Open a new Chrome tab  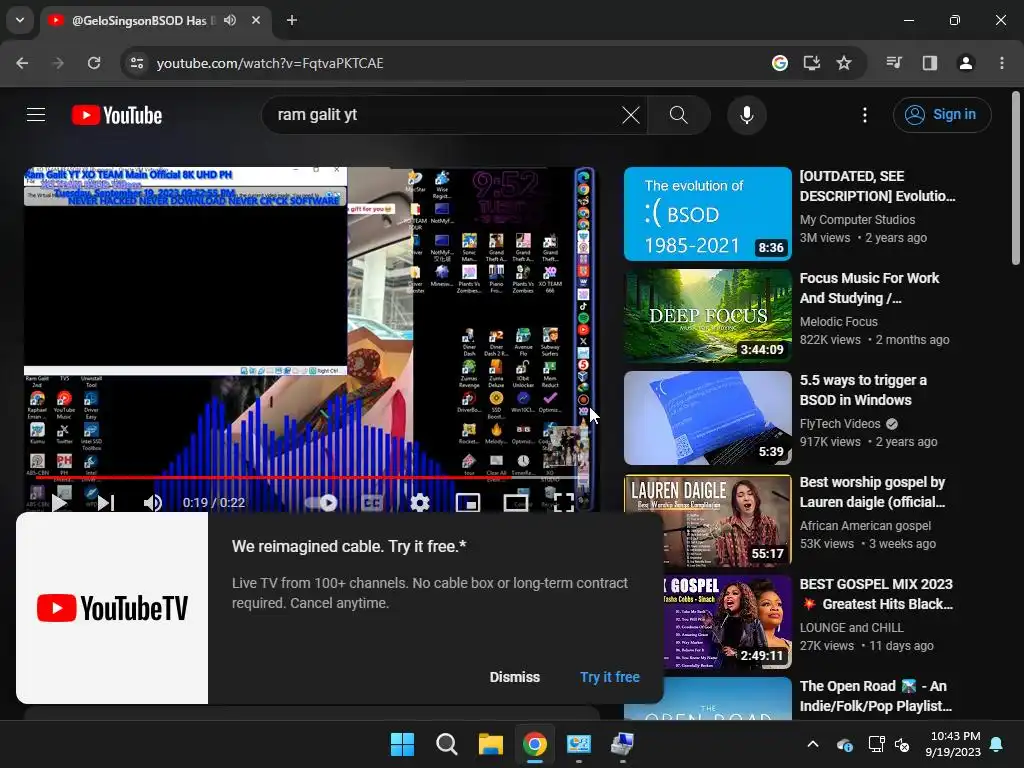tap(292, 20)
